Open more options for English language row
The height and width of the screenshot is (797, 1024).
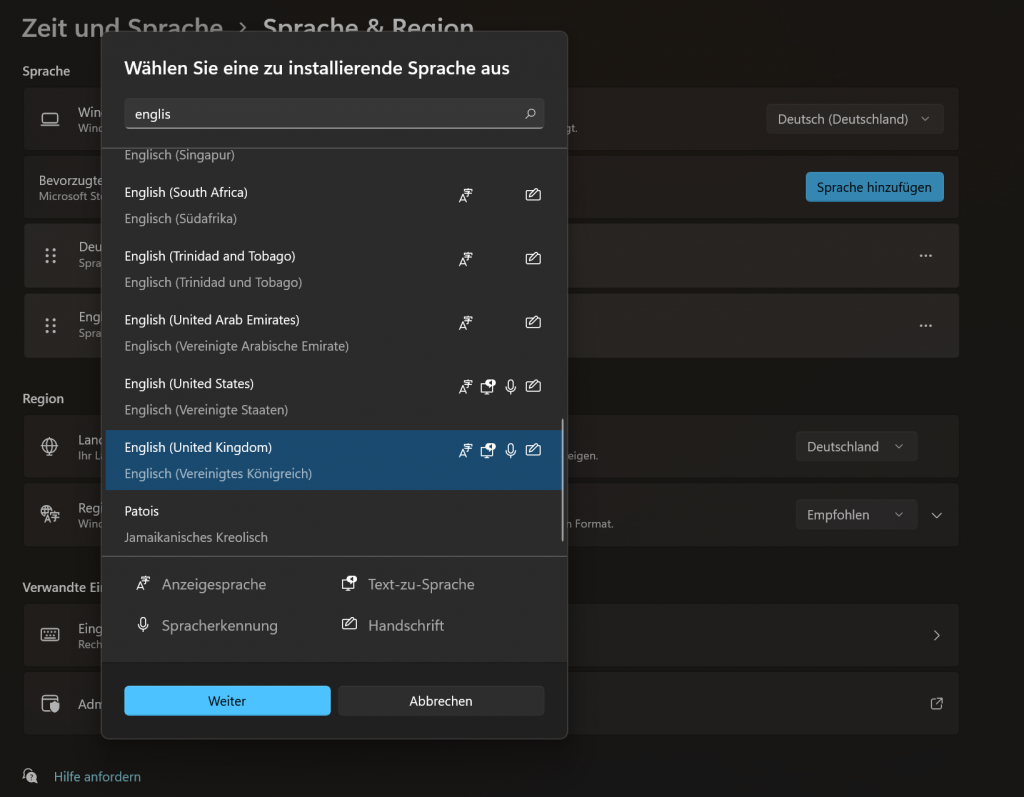tap(925, 325)
